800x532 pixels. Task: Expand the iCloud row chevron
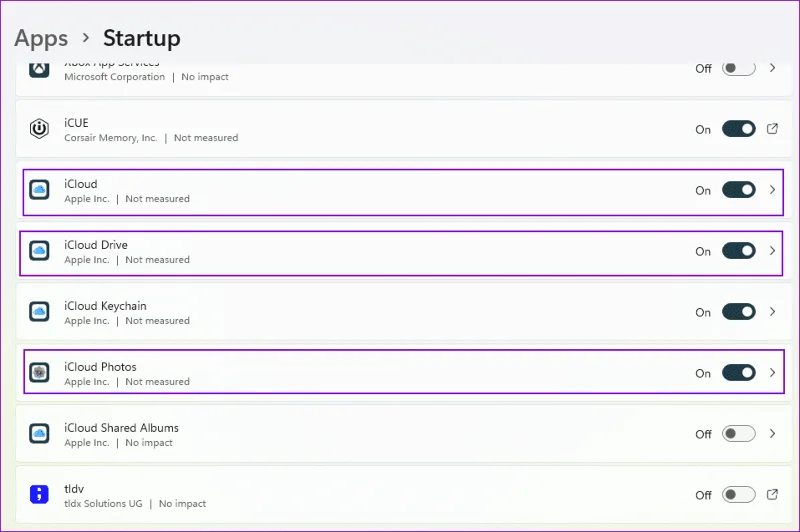pos(772,190)
